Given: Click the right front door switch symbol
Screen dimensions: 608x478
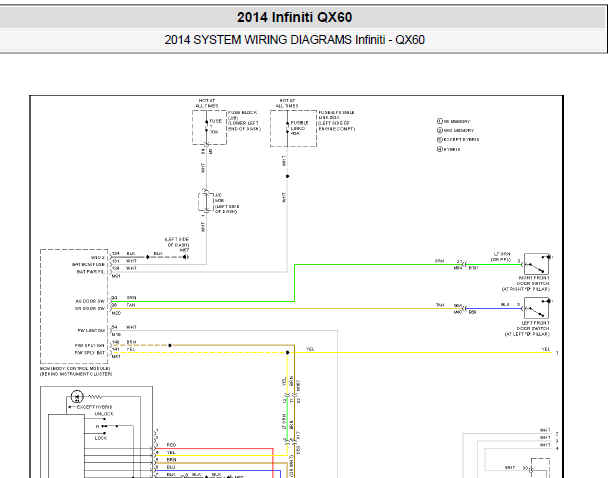Looking at the screenshot, I should point(537,264).
